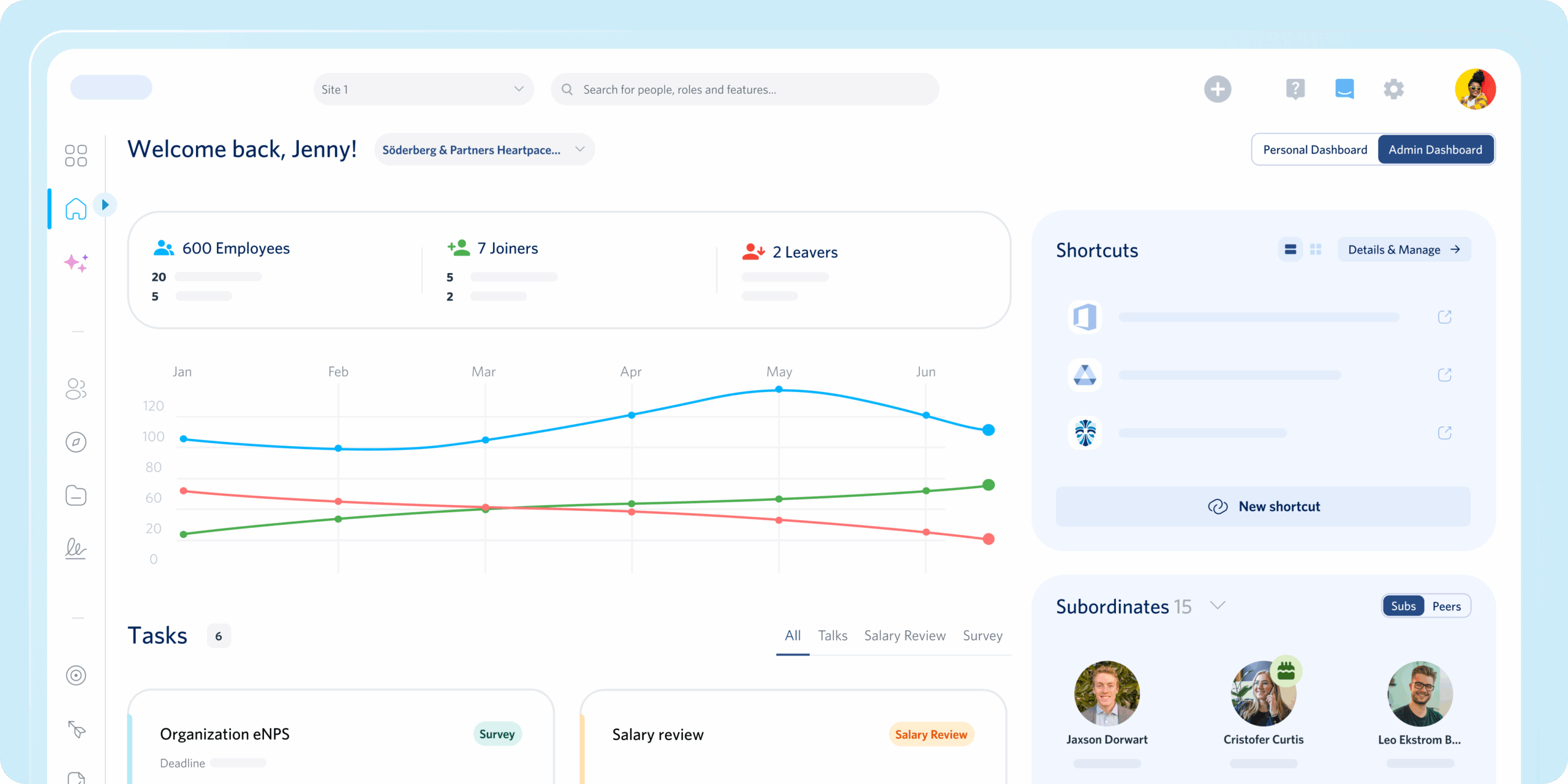Click the plus add icon in header
The height and width of the screenshot is (784, 1568).
(1218, 89)
